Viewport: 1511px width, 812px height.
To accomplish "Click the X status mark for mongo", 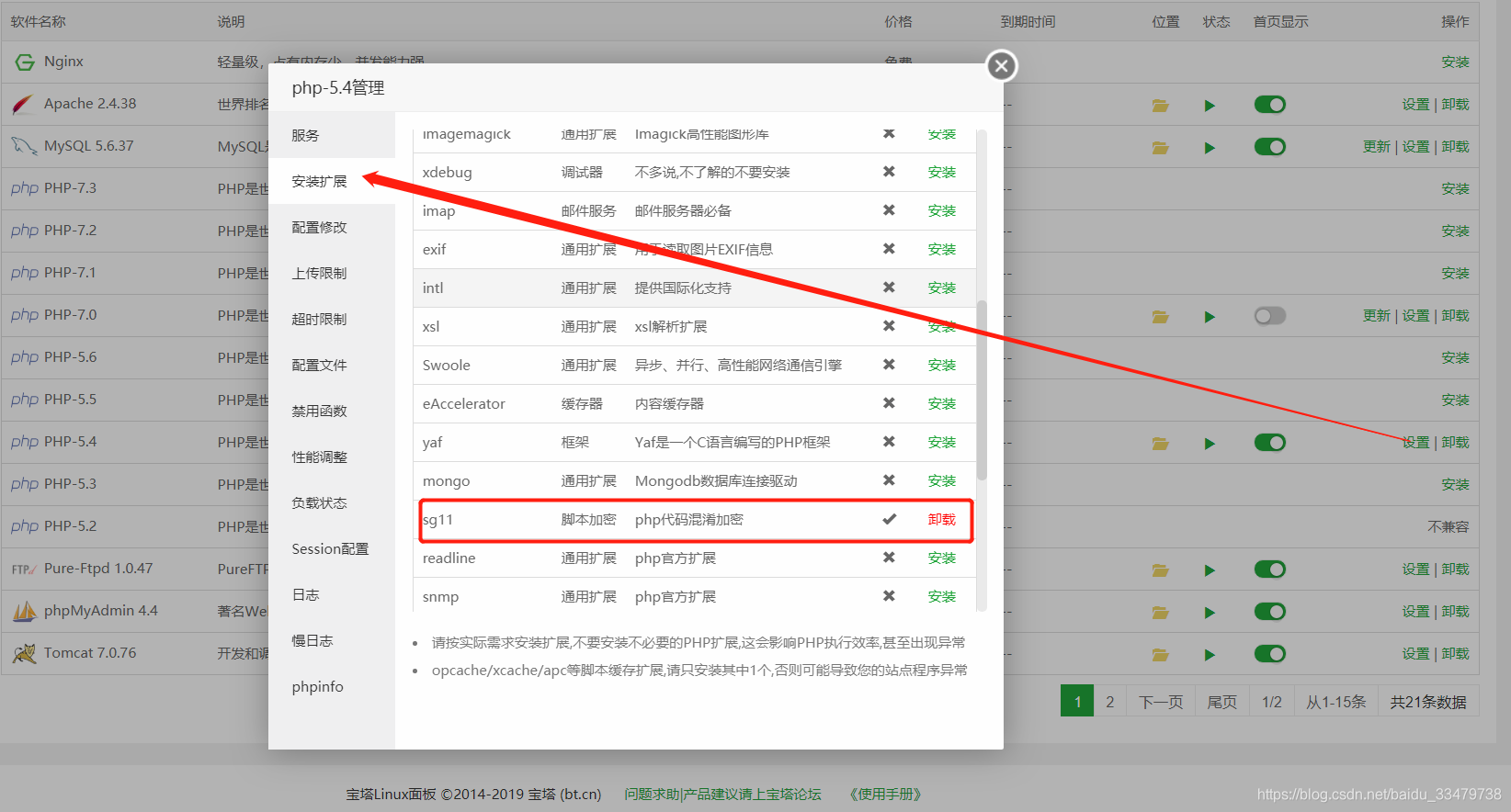I will tap(889, 480).
